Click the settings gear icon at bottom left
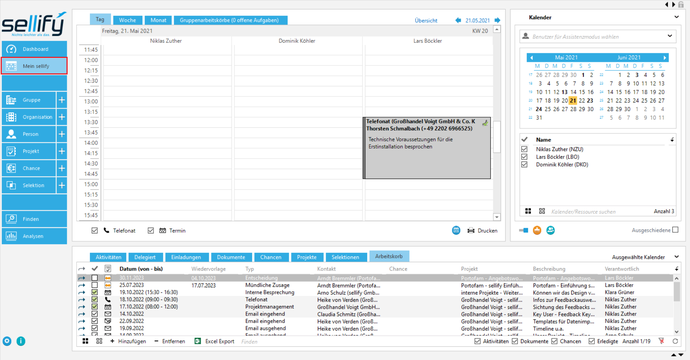This screenshot has height=360, width=690. click(x=7, y=341)
